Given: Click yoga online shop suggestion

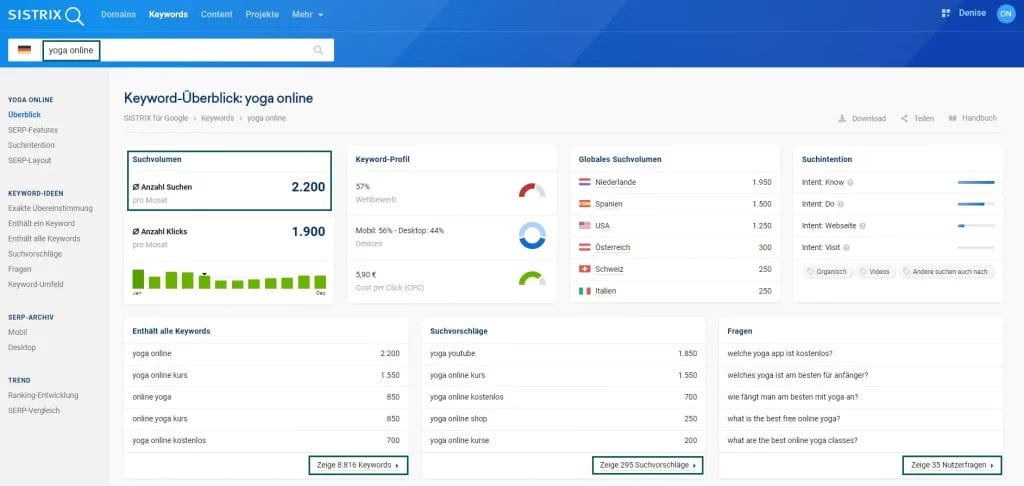Looking at the screenshot, I should (x=458, y=419).
